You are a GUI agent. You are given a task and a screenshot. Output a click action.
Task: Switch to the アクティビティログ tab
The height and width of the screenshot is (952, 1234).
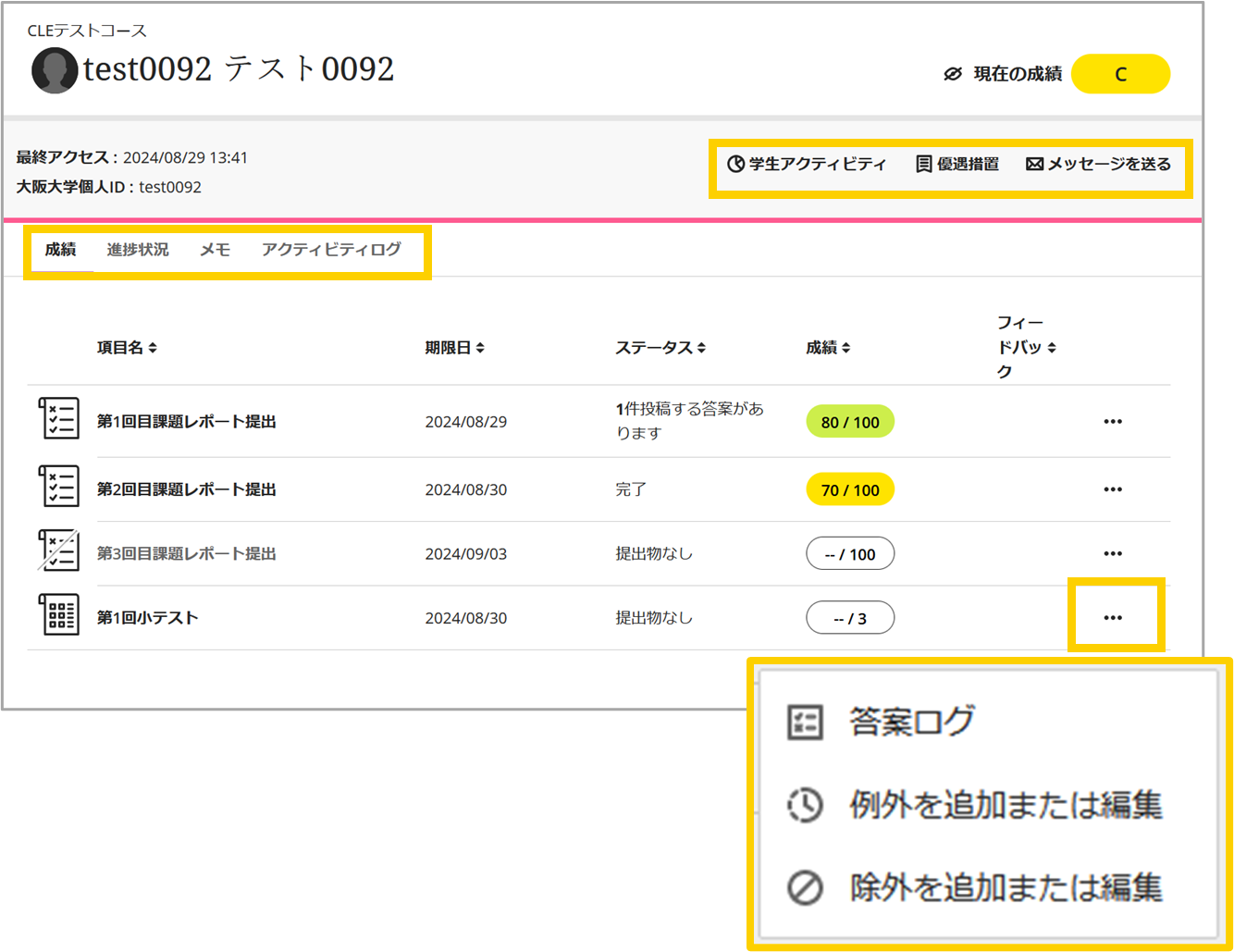click(331, 250)
